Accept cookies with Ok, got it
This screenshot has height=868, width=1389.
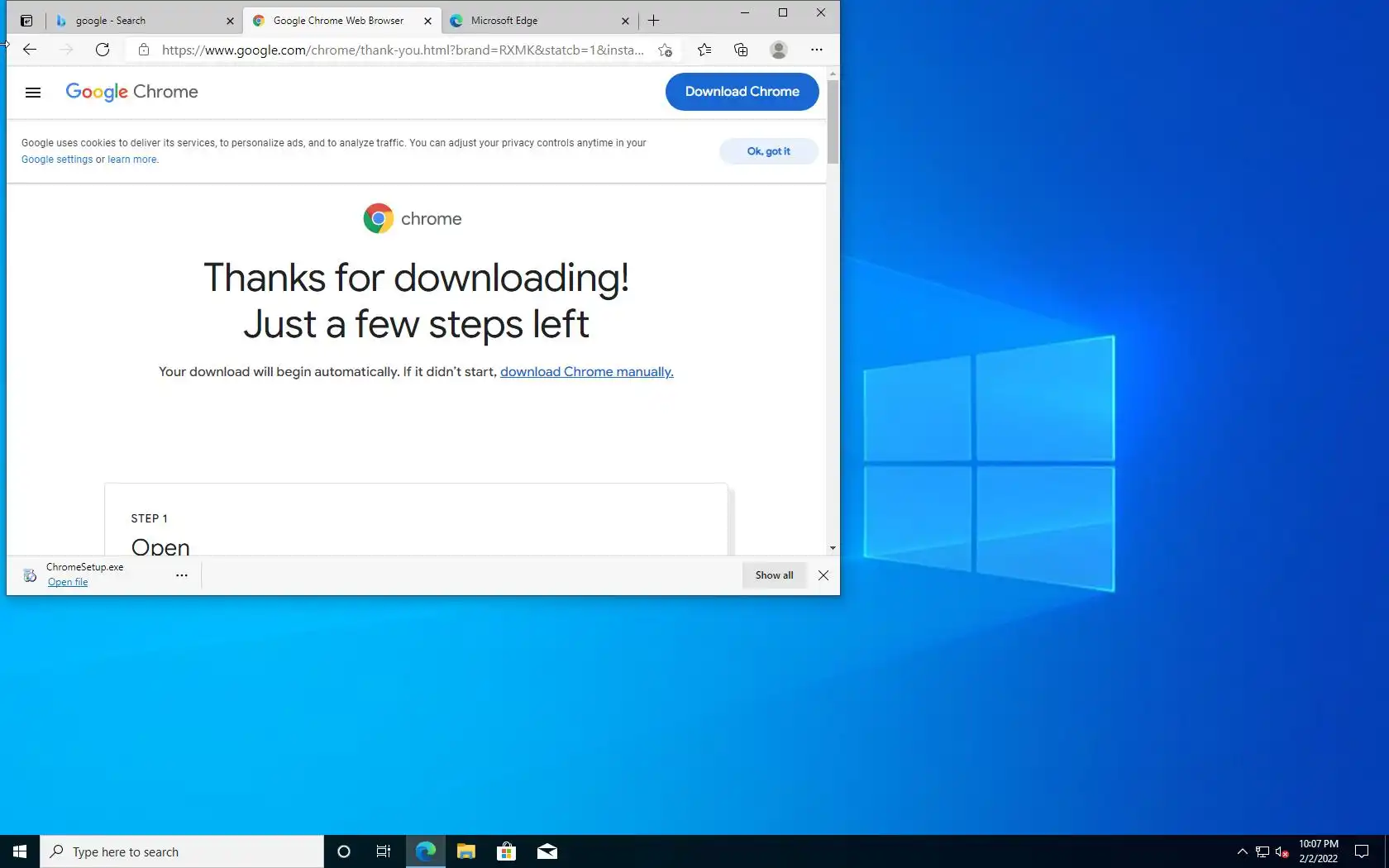click(768, 151)
